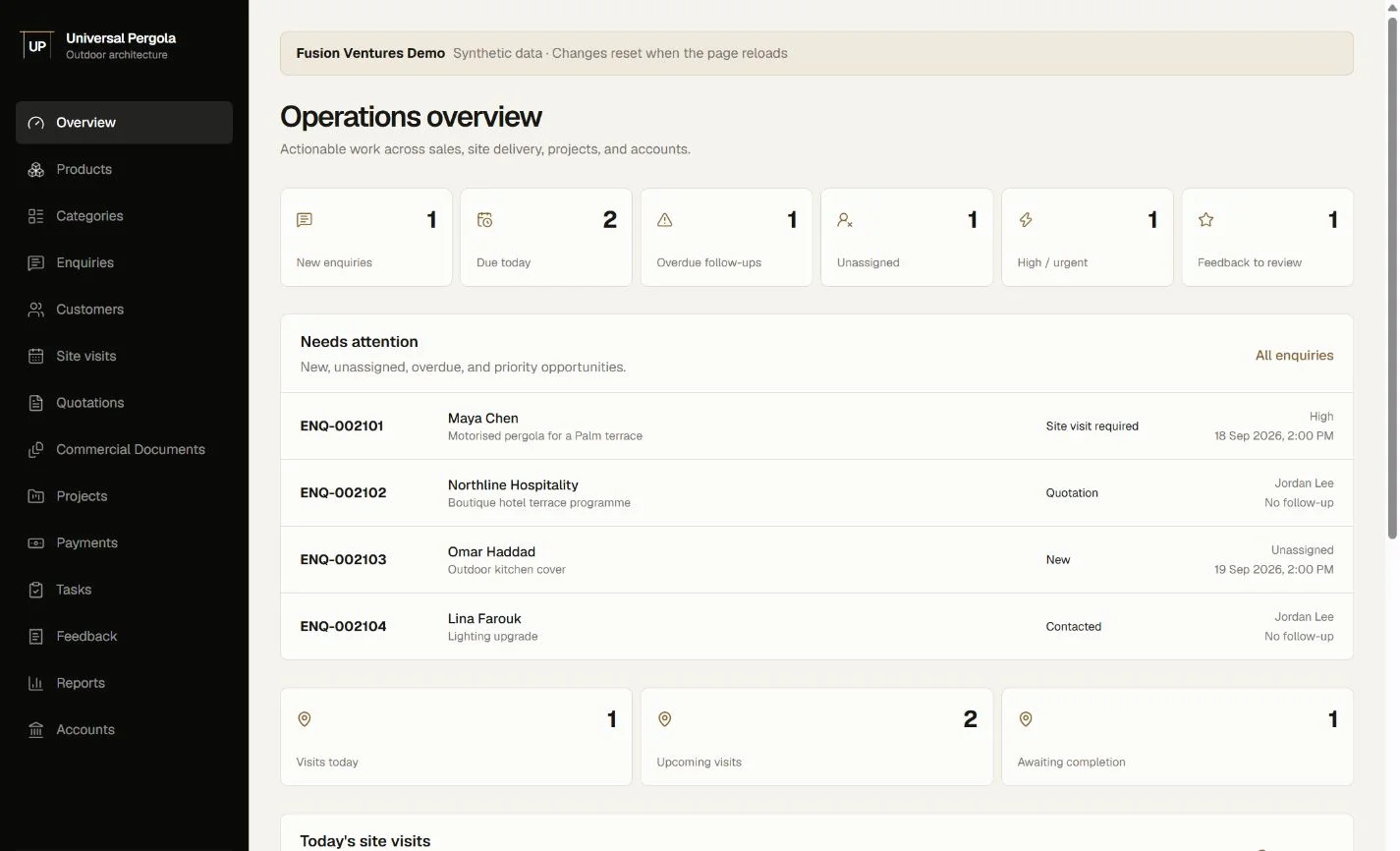Click the Accounts bank building icon
This screenshot has height=851, width=1400.
coord(36,729)
